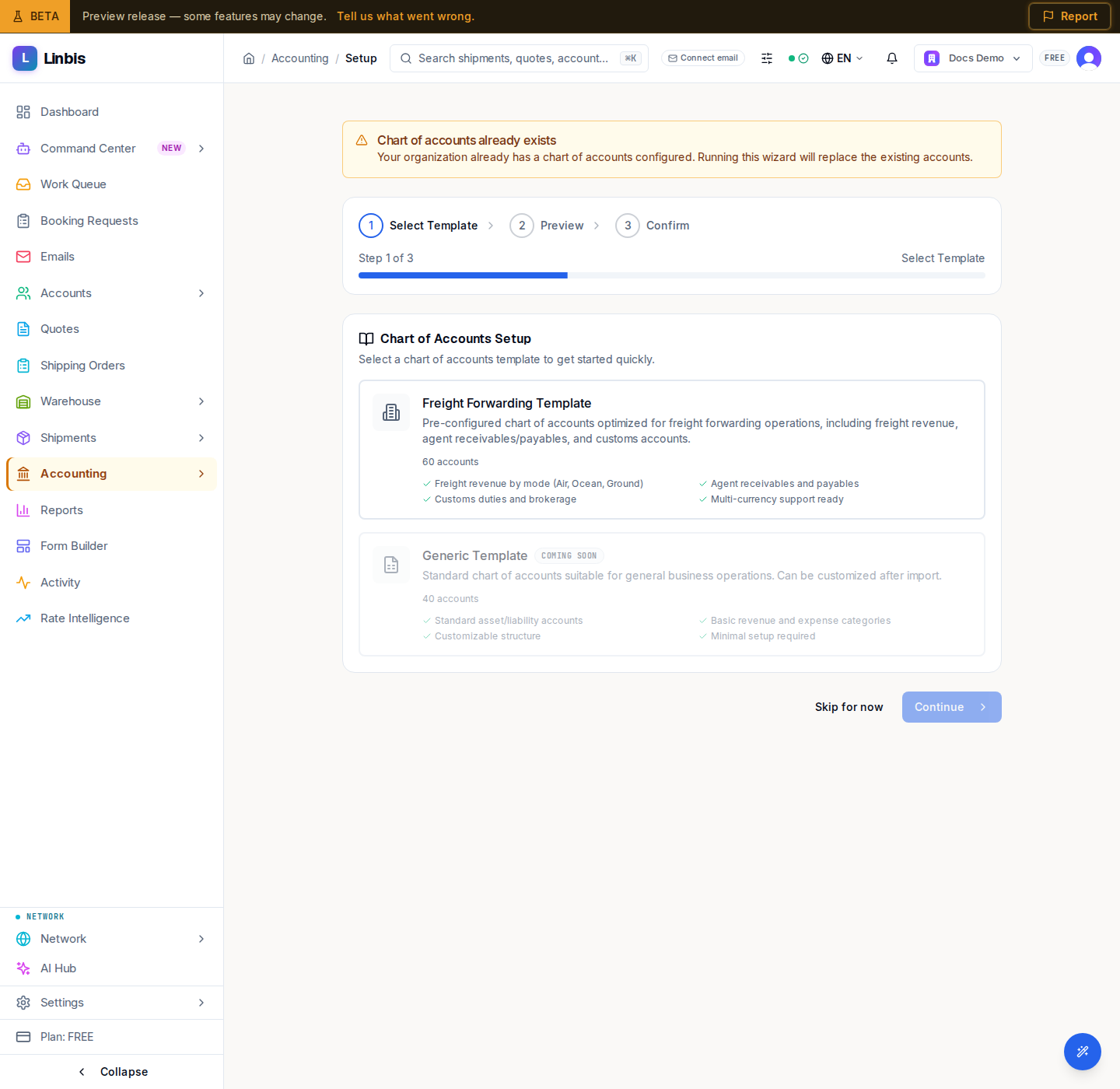Select the Generic Template card
The image size is (1120, 1089).
[x=672, y=594]
